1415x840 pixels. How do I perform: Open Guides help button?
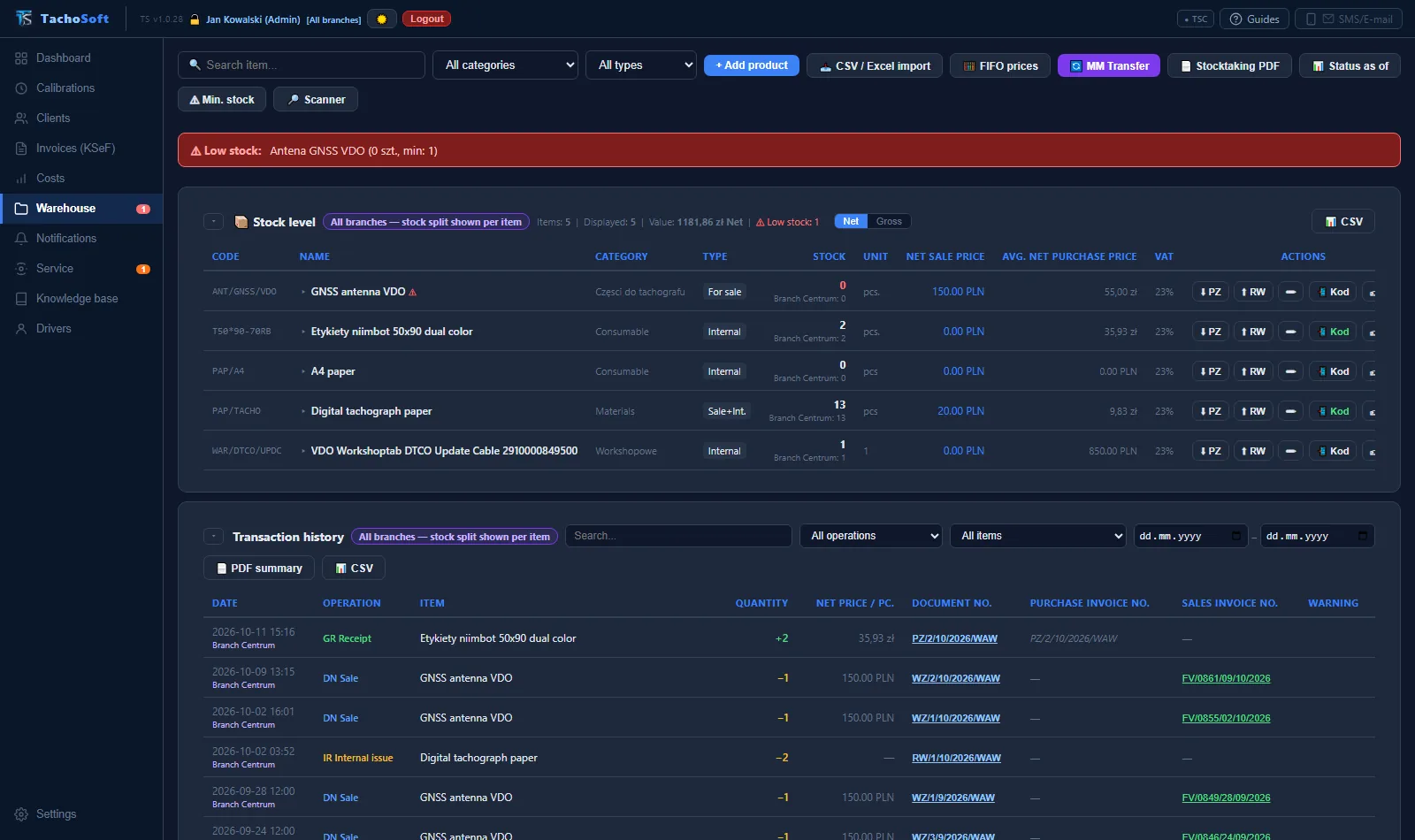(x=1254, y=19)
